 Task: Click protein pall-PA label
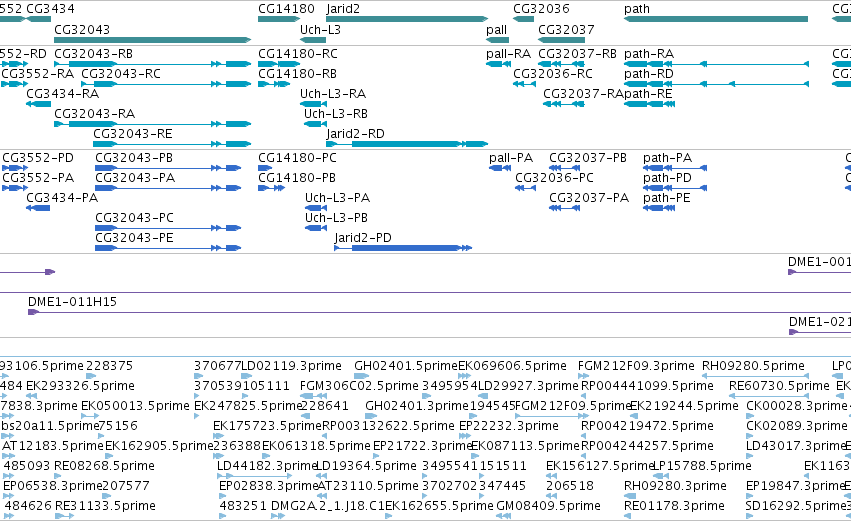tap(511, 158)
